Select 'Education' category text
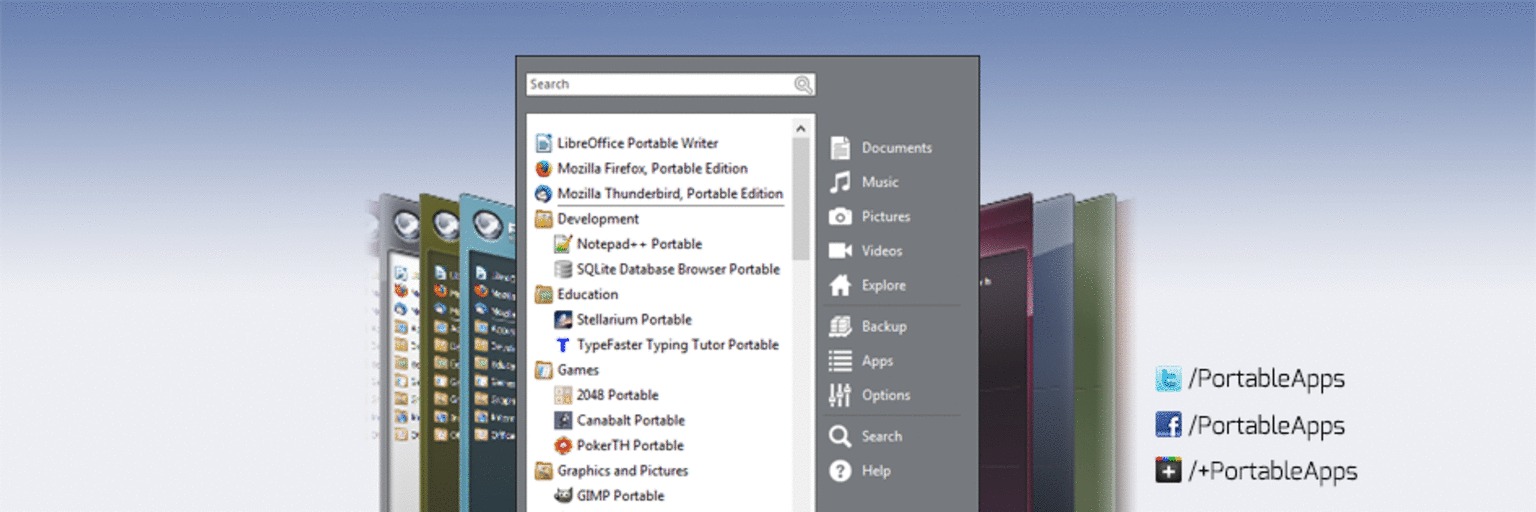1536x512 pixels. coord(588,294)
